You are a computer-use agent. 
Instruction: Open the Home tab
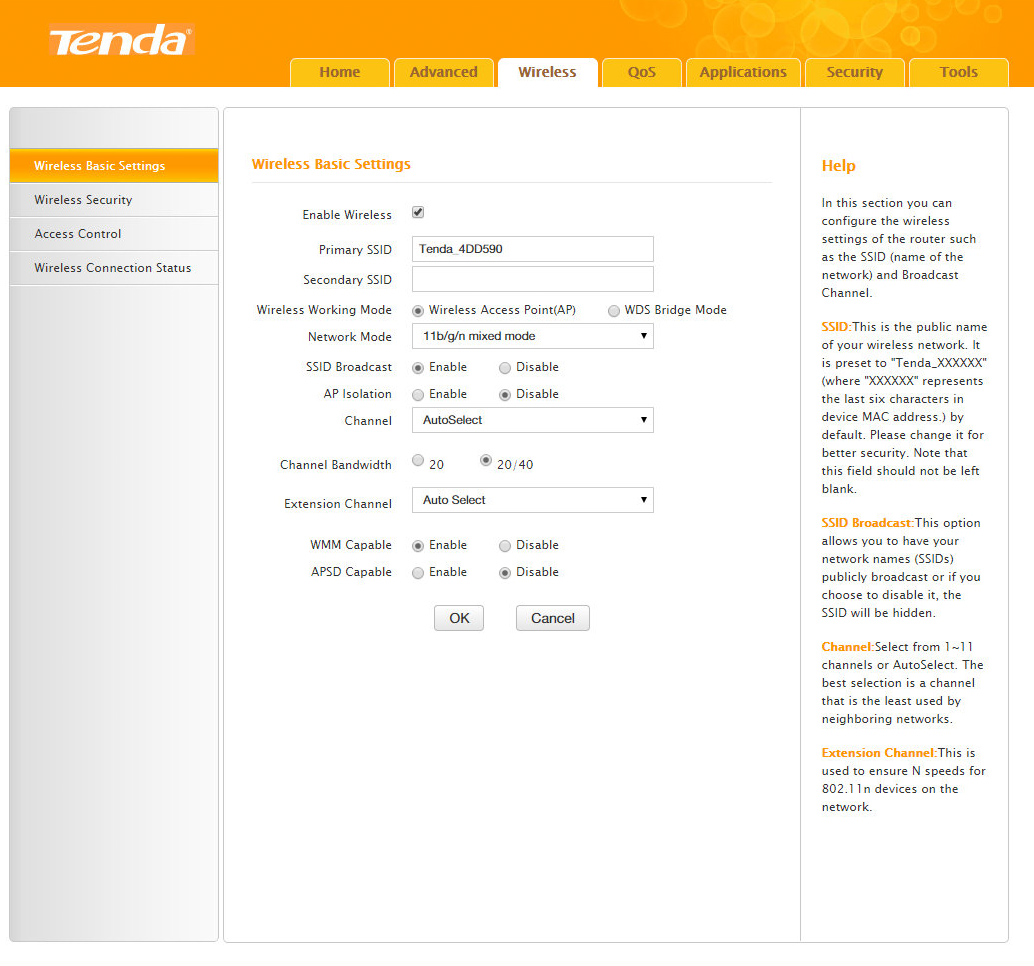tap(340, 72)
